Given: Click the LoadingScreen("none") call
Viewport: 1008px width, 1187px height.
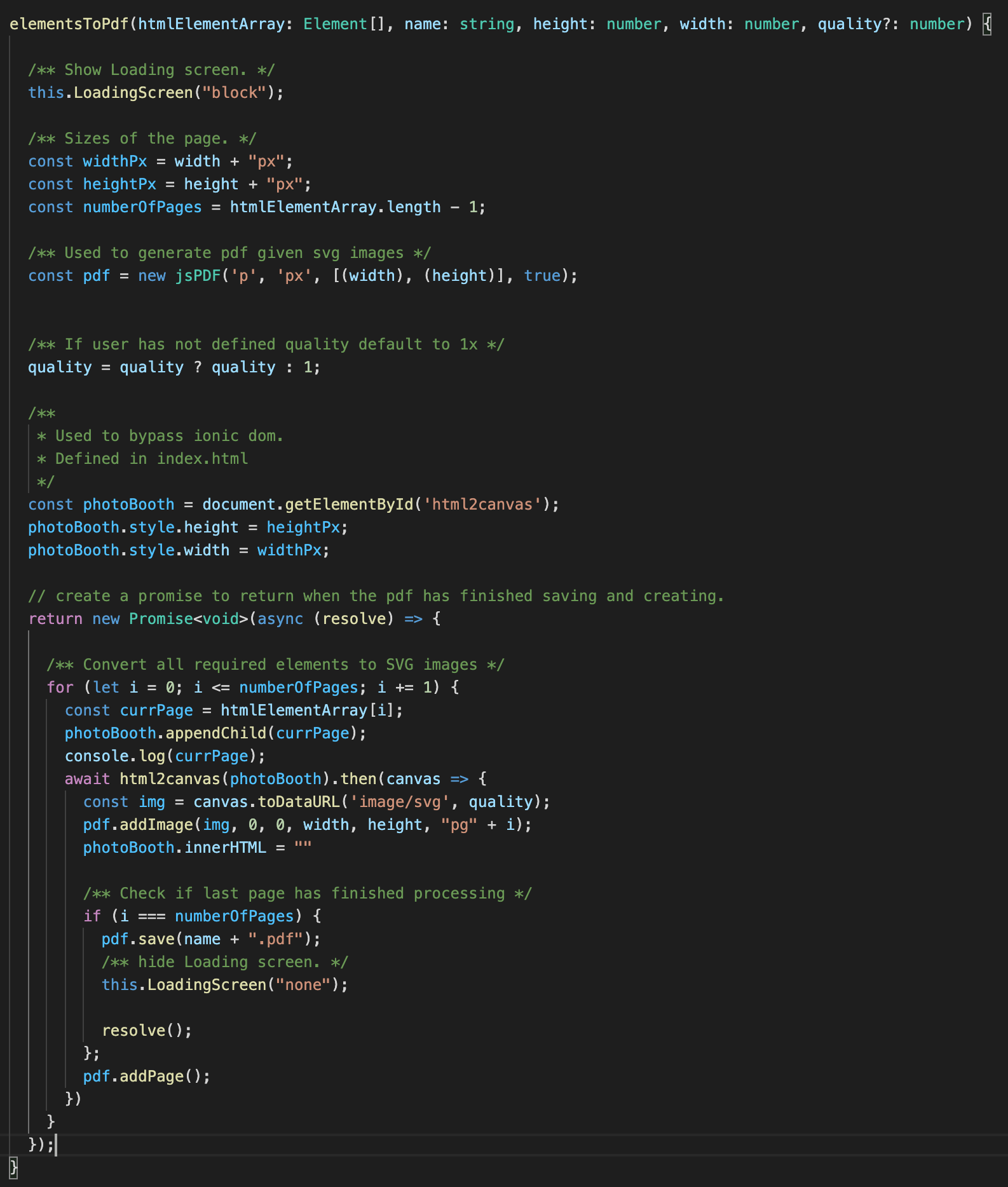Looking at the screenshot, I should [225, 985].
